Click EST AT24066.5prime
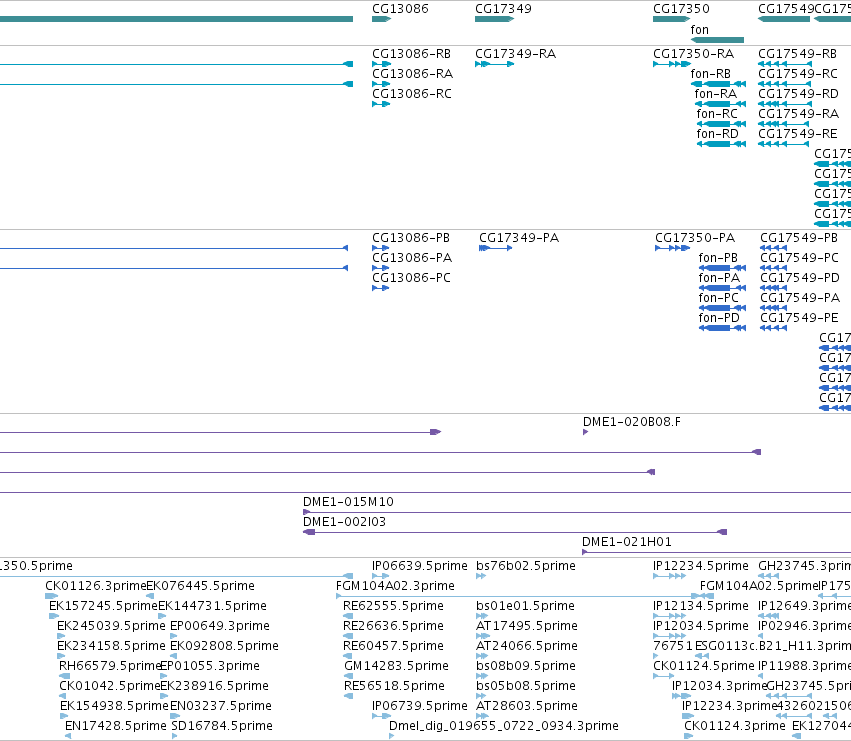This screenshot has height=741, width=851. point(526,646)
